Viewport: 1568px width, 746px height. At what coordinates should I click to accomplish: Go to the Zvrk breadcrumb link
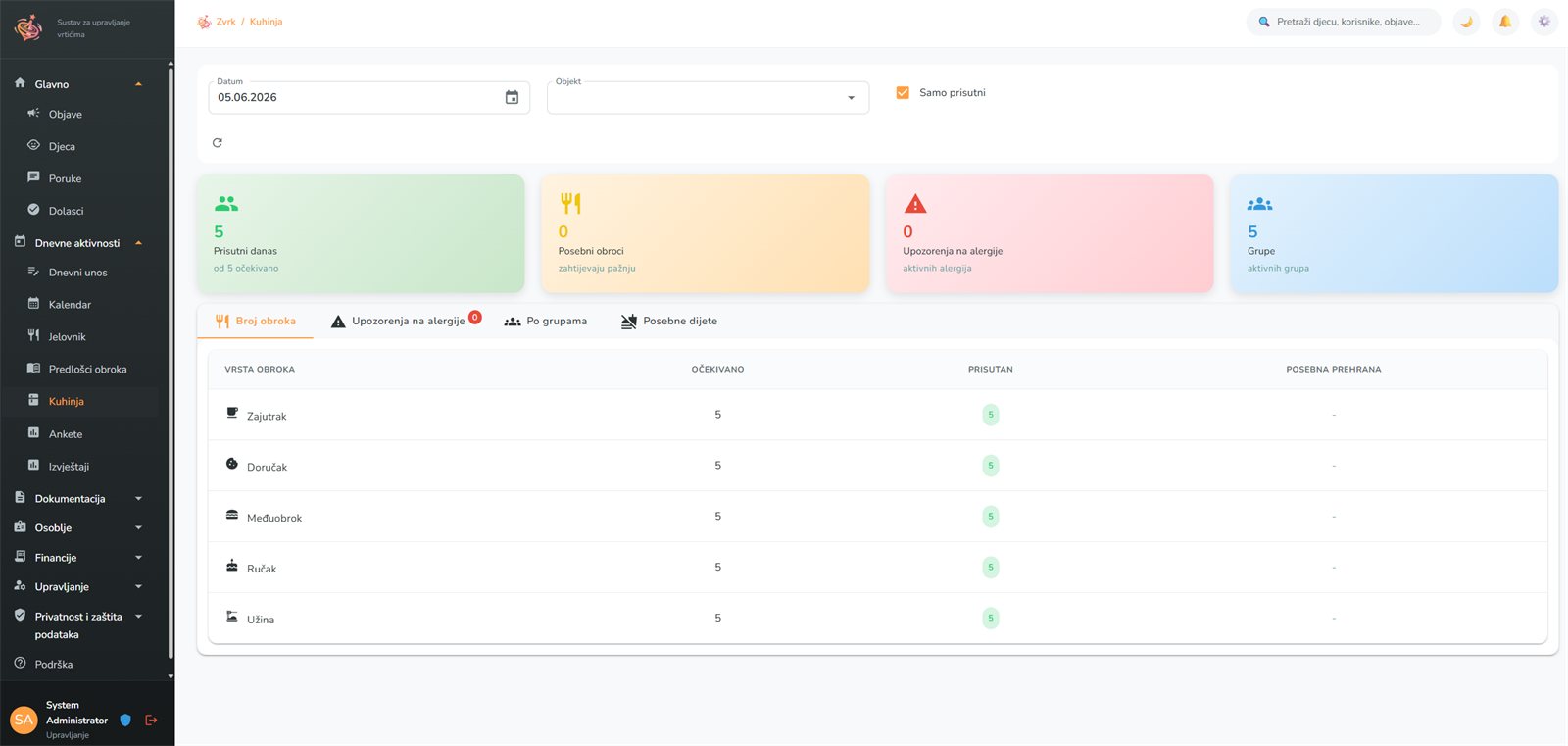pos(225,22)
